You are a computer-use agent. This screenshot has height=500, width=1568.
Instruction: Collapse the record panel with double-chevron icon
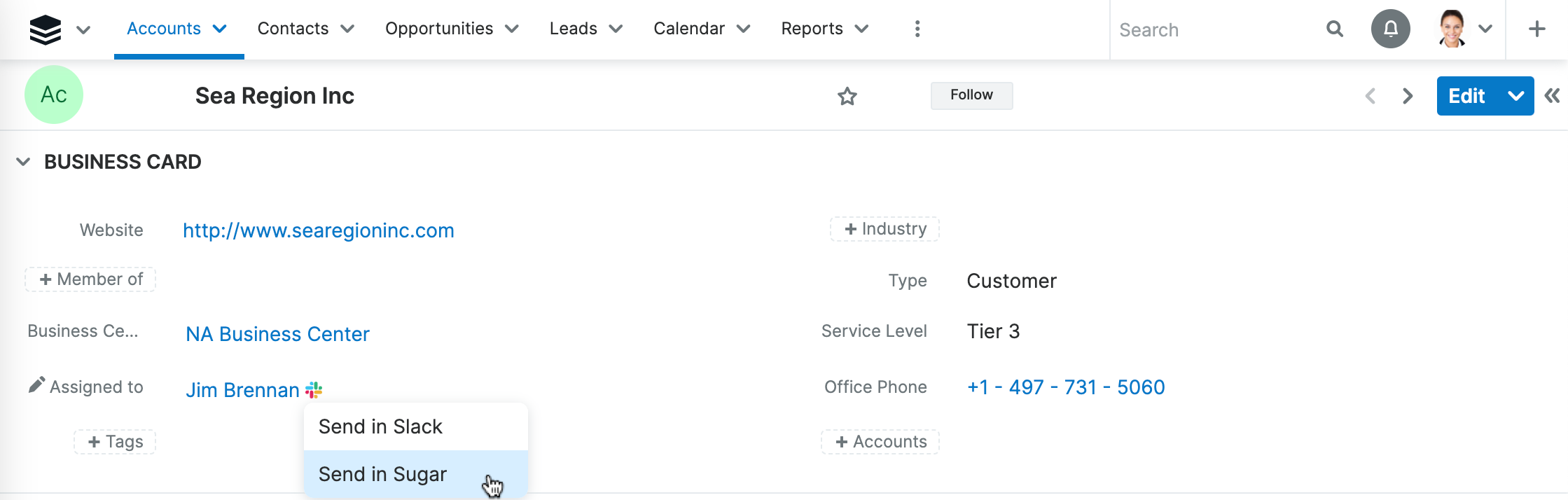pyautogui.click(x=1553, y=95)
